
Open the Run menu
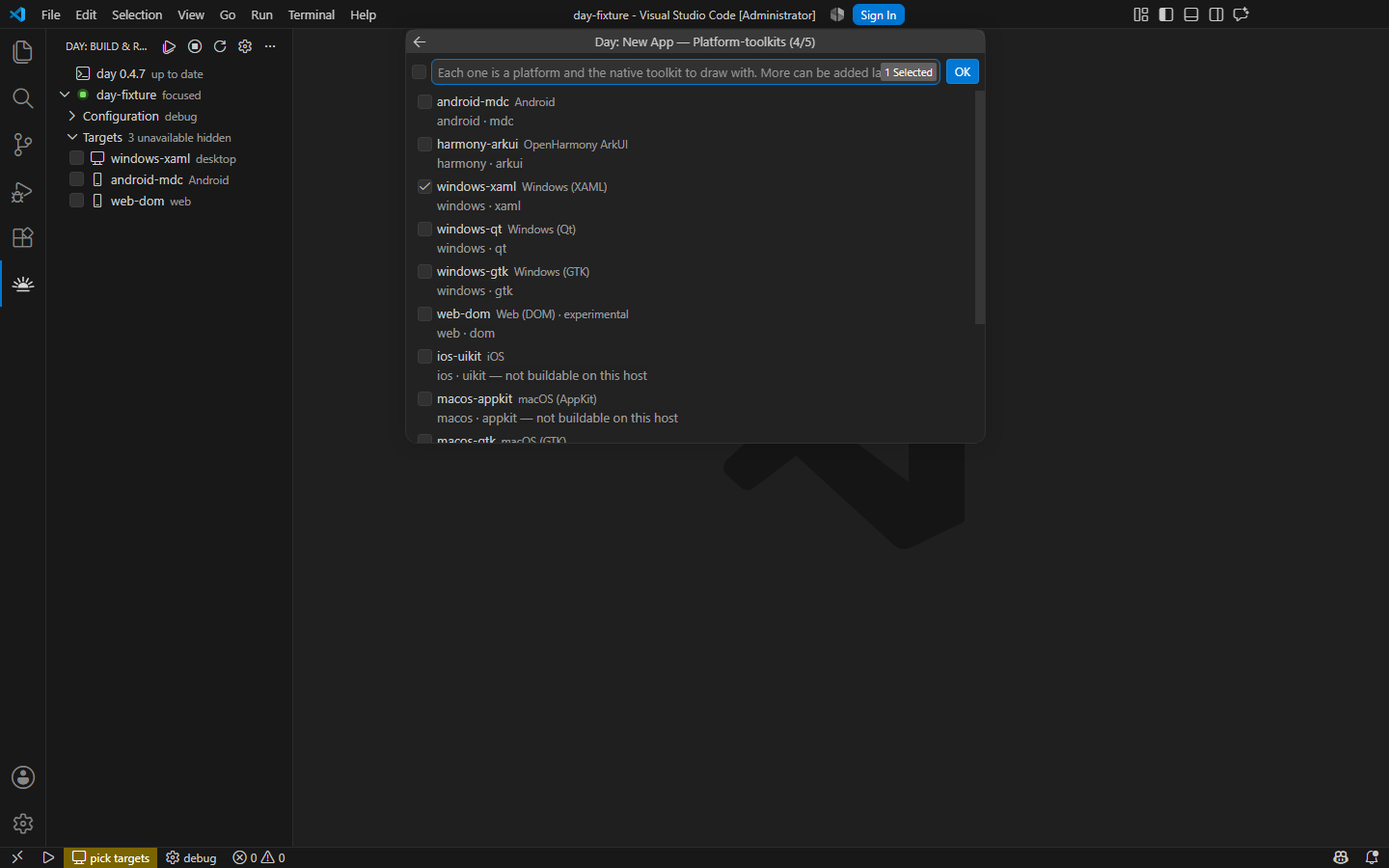(261, 14)
